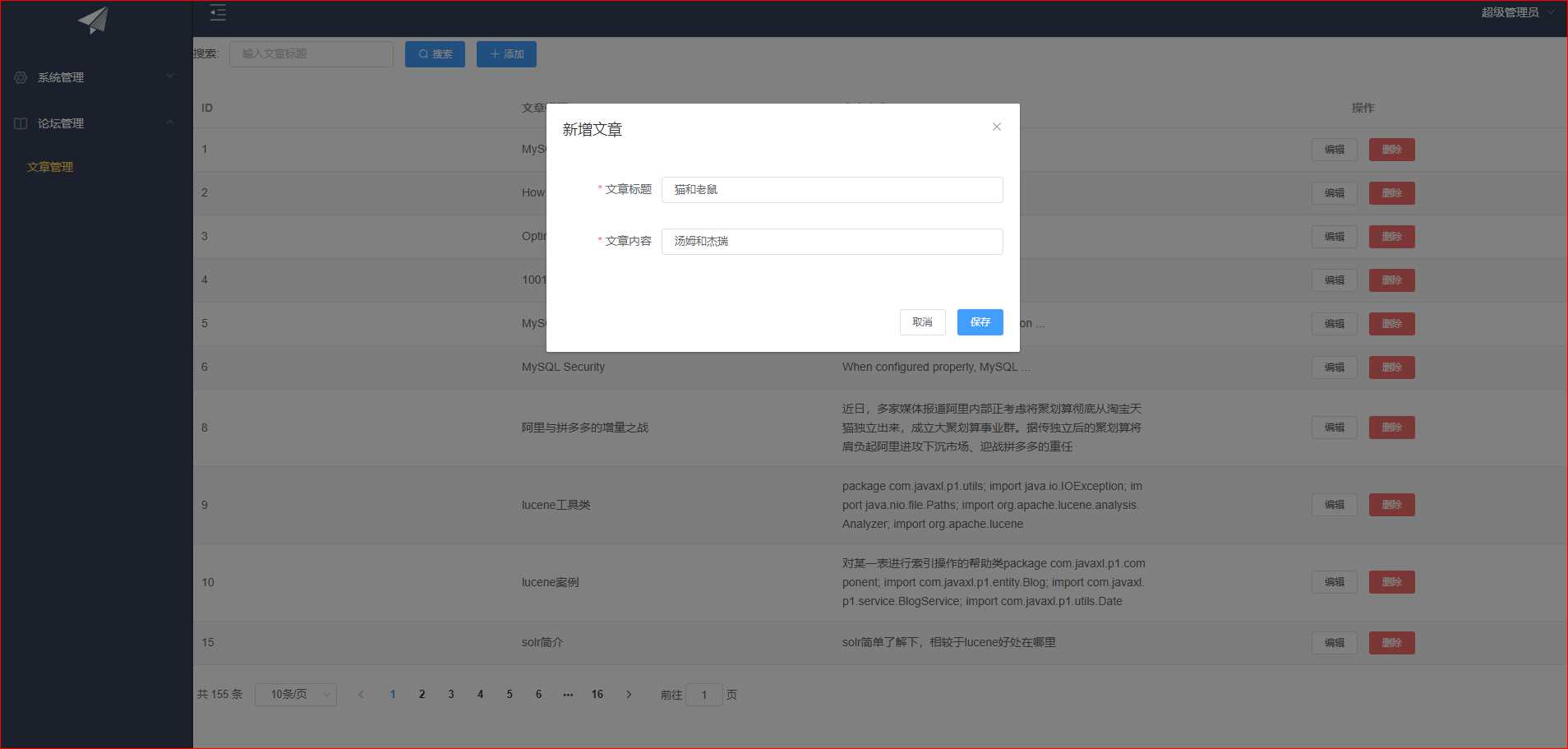The width and height of the screenshot is (1568, 749).
Task: Select page 2 in pagination
Action: 422,695
